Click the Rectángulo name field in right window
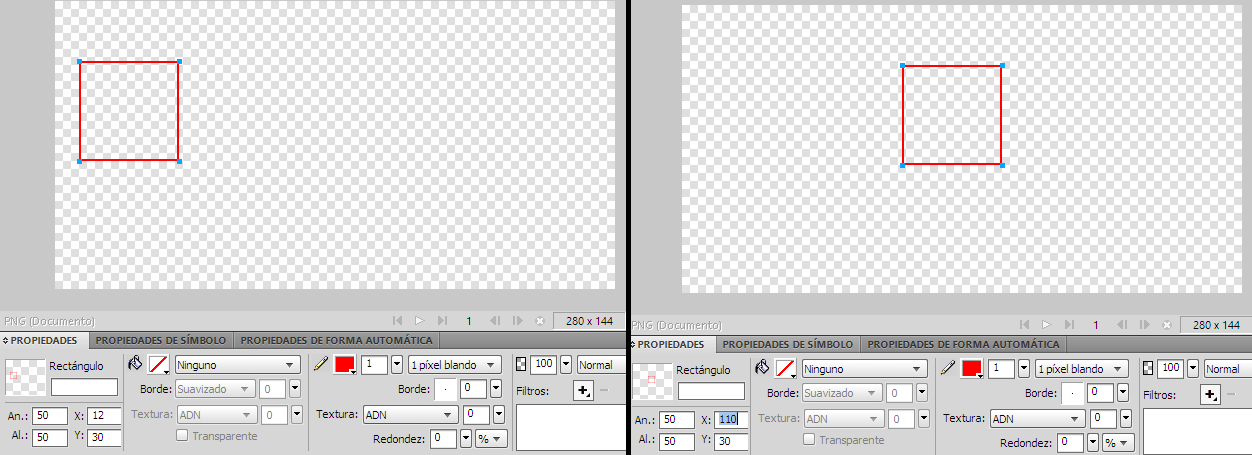The width and height of the screenshot is (1252, 455). (x=711, y=391)
